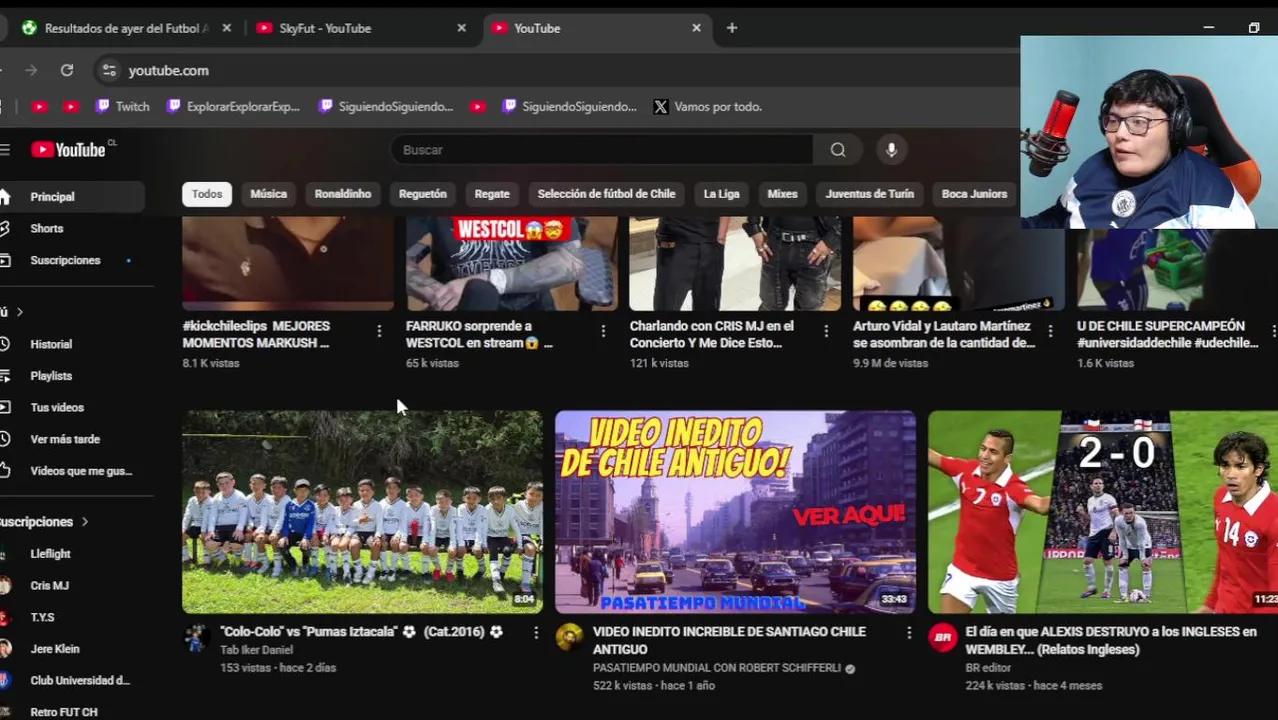Select the Música filter chip

coord(268,194)
